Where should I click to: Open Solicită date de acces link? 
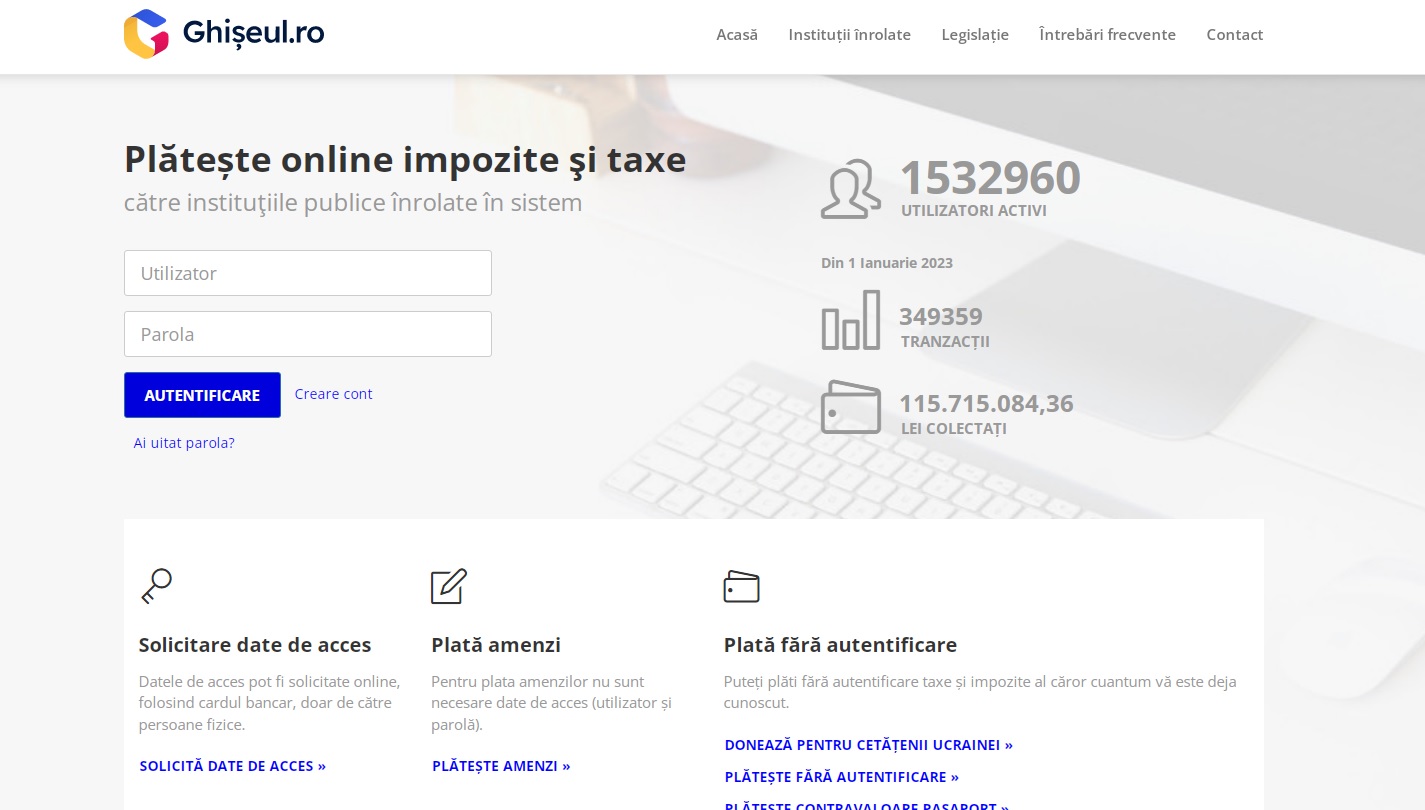coord(233,766)
